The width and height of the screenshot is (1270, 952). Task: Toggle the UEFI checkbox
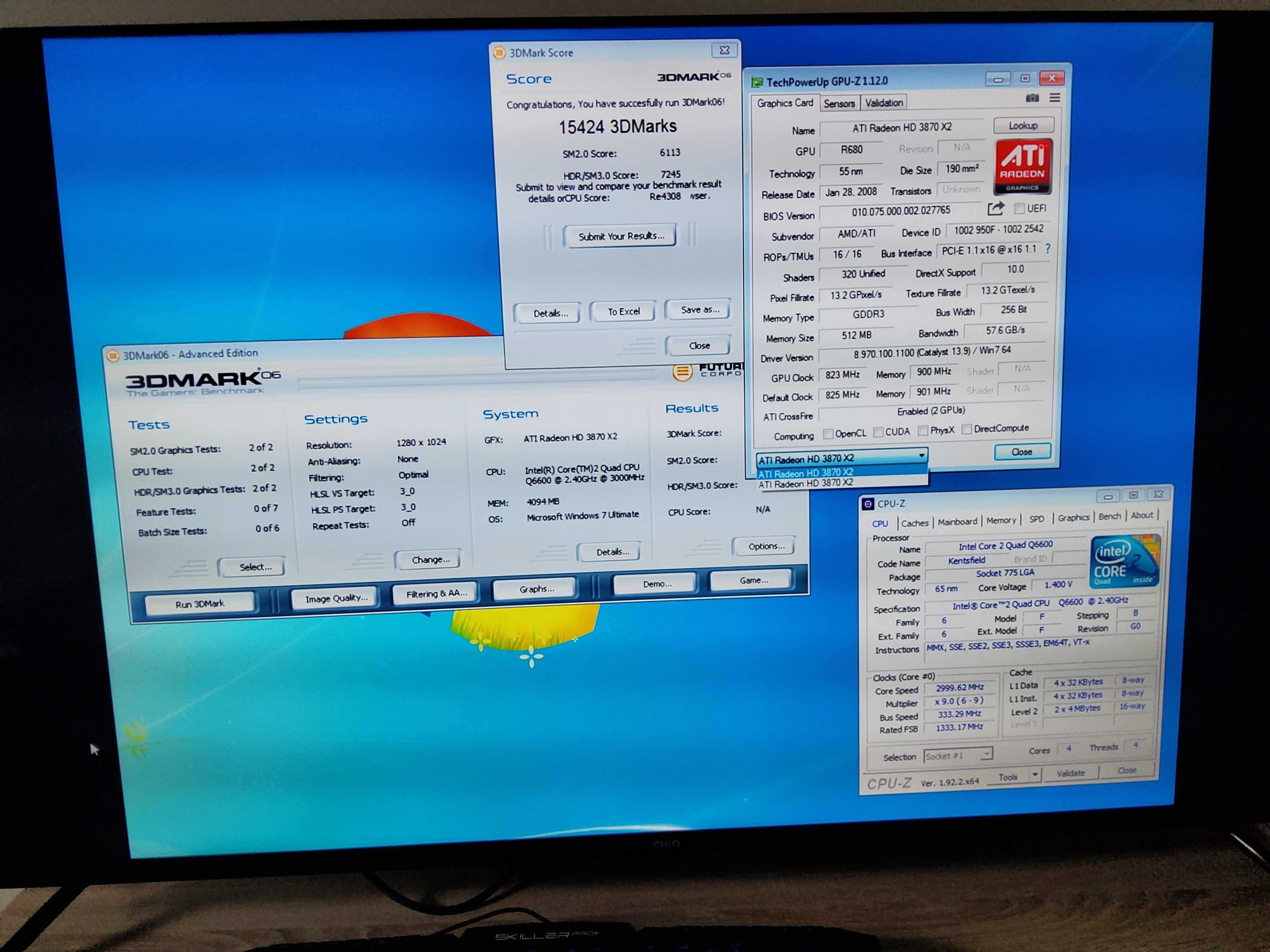pos(1020,208)
